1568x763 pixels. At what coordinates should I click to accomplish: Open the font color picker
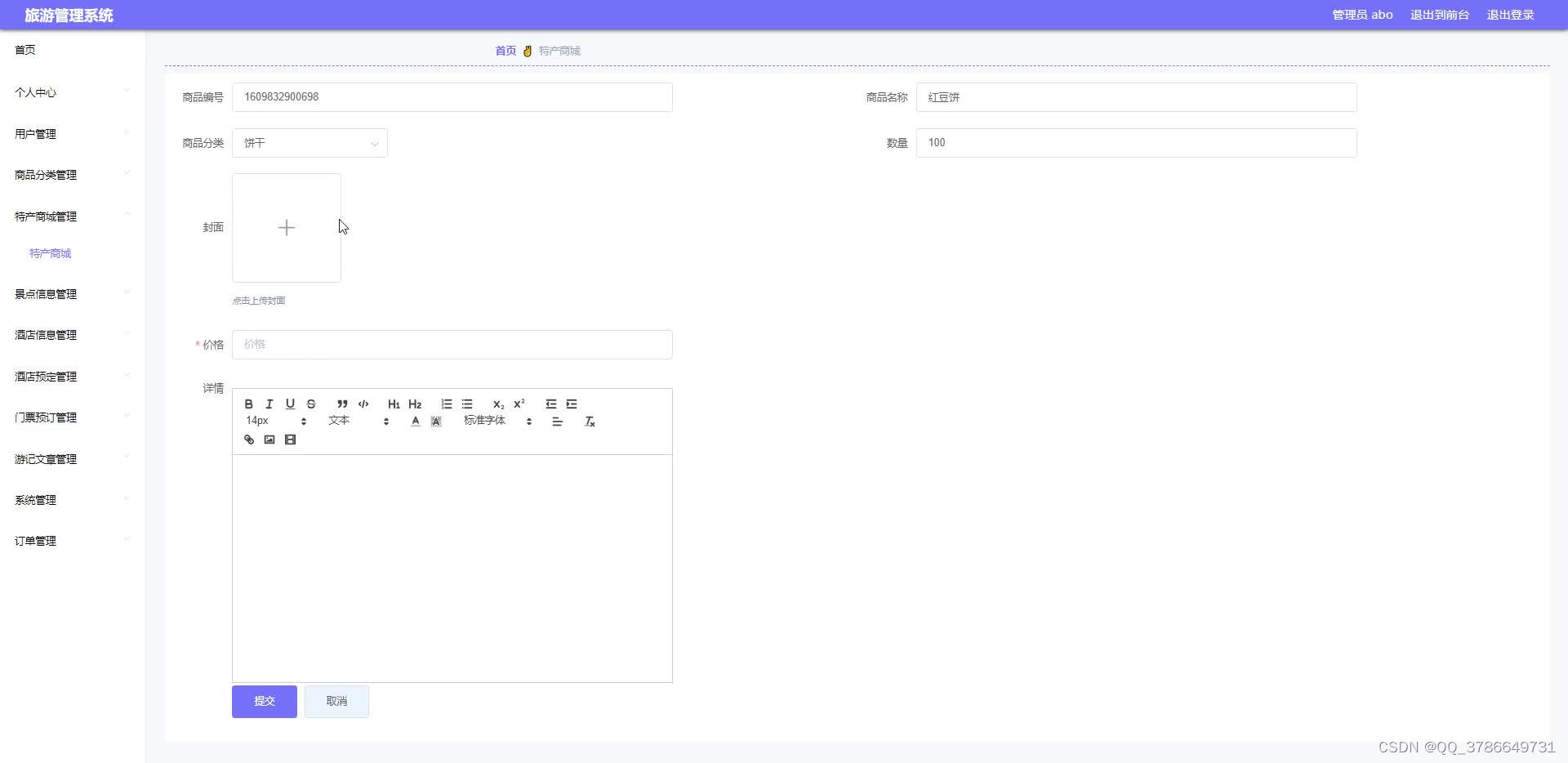(x=416, y=422)
